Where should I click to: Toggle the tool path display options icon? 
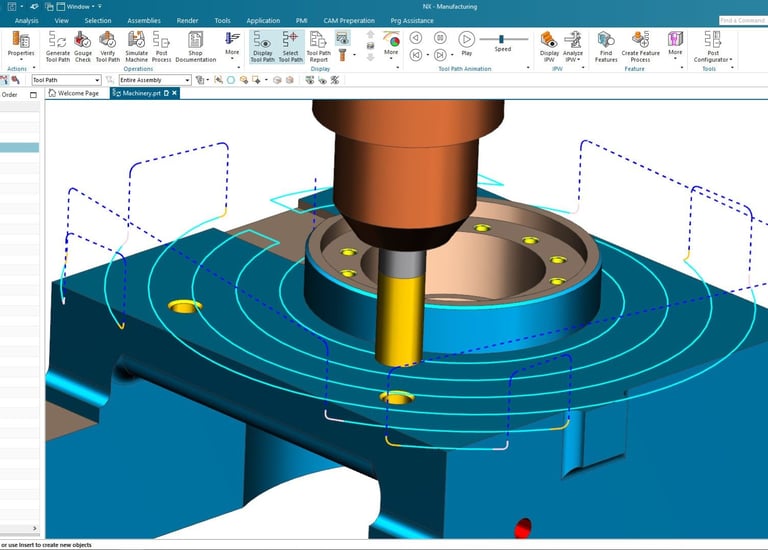(342, 38)
